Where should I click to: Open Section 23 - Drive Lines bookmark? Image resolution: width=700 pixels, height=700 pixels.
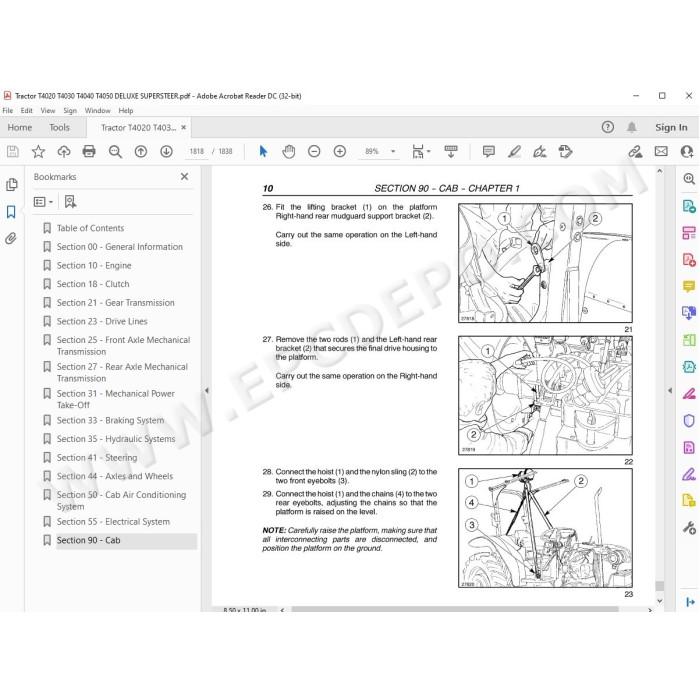[x=102, y=321]
